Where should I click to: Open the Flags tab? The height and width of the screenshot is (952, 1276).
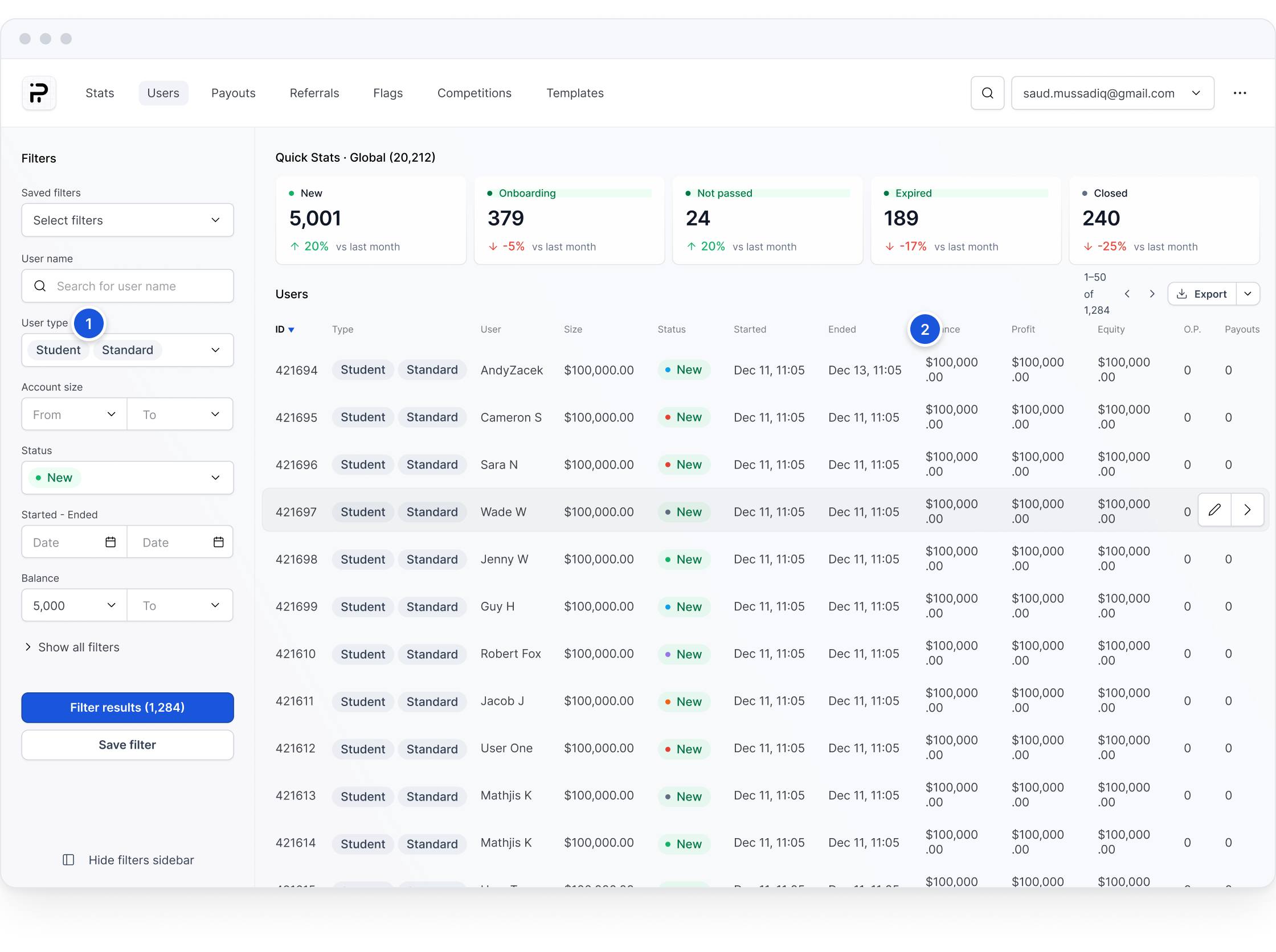[387, 93]
